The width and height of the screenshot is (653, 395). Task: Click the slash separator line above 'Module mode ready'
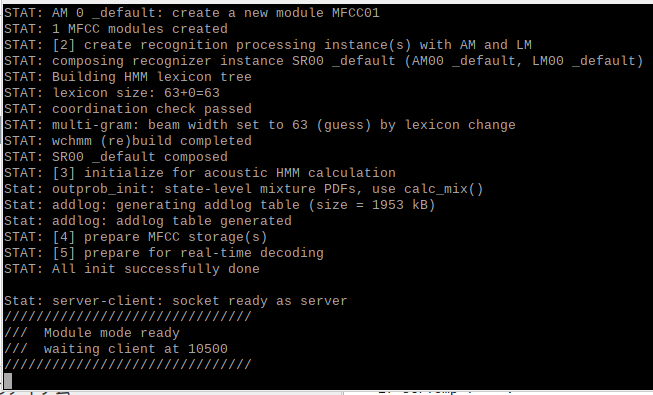coord(128,317)
